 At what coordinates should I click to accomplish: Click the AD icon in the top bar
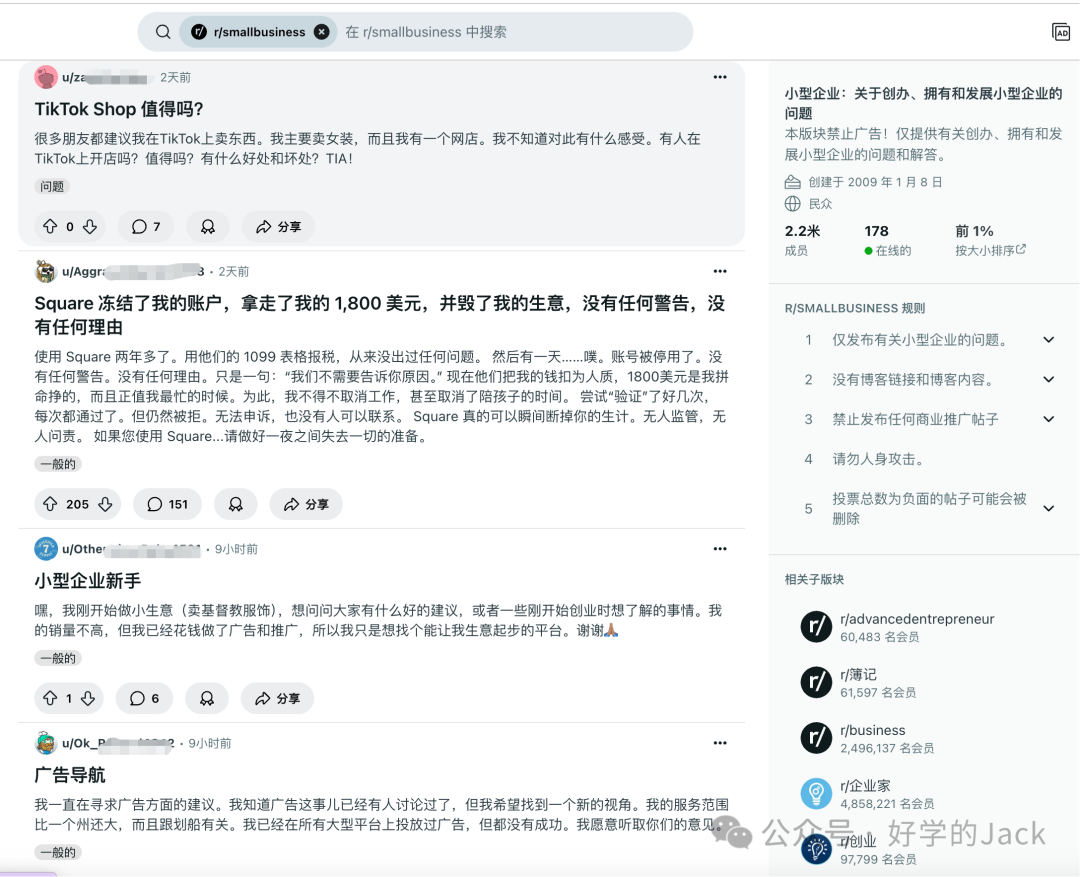pos(1061,31)
